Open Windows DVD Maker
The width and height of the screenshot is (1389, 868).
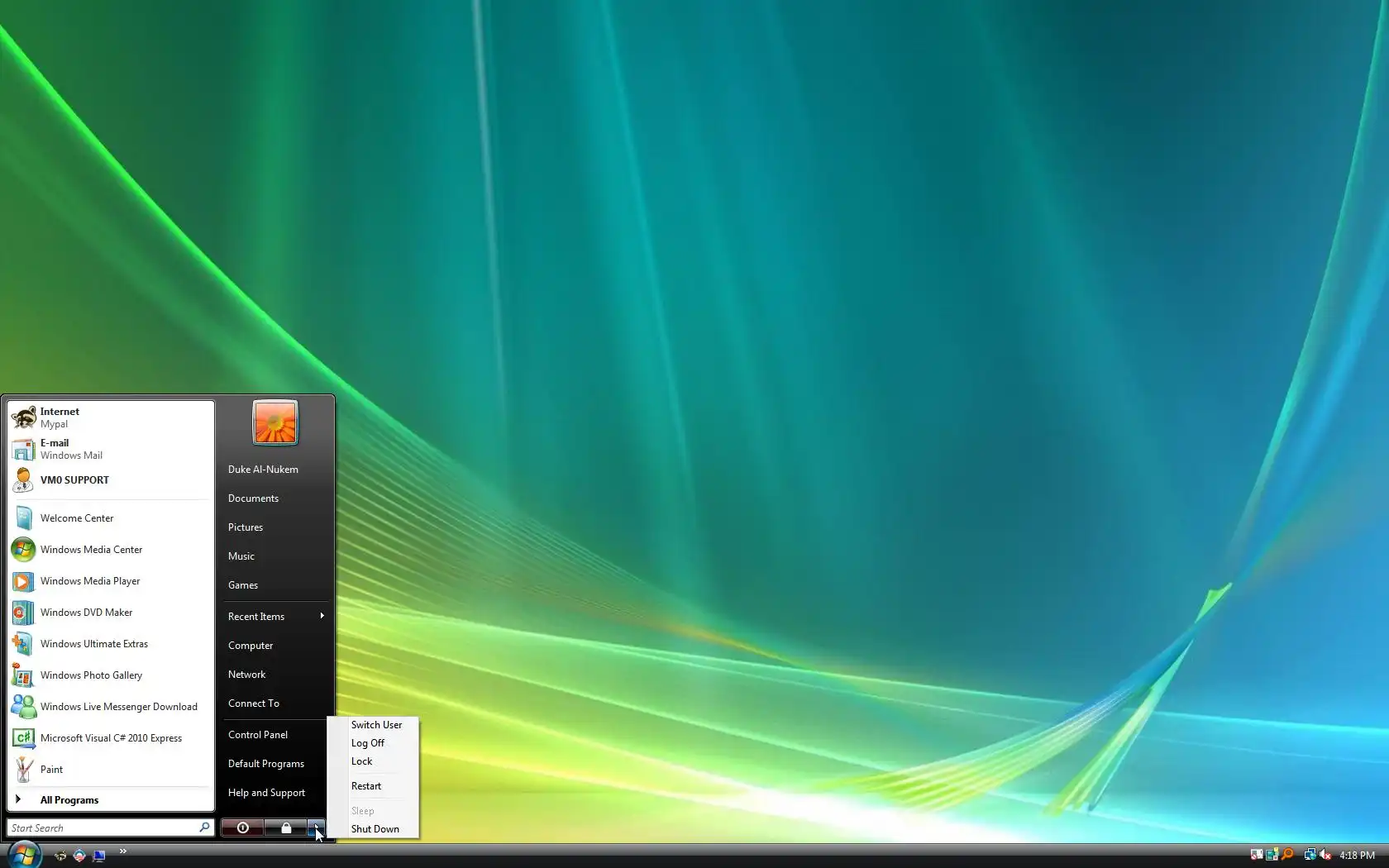tap(111, 613)
